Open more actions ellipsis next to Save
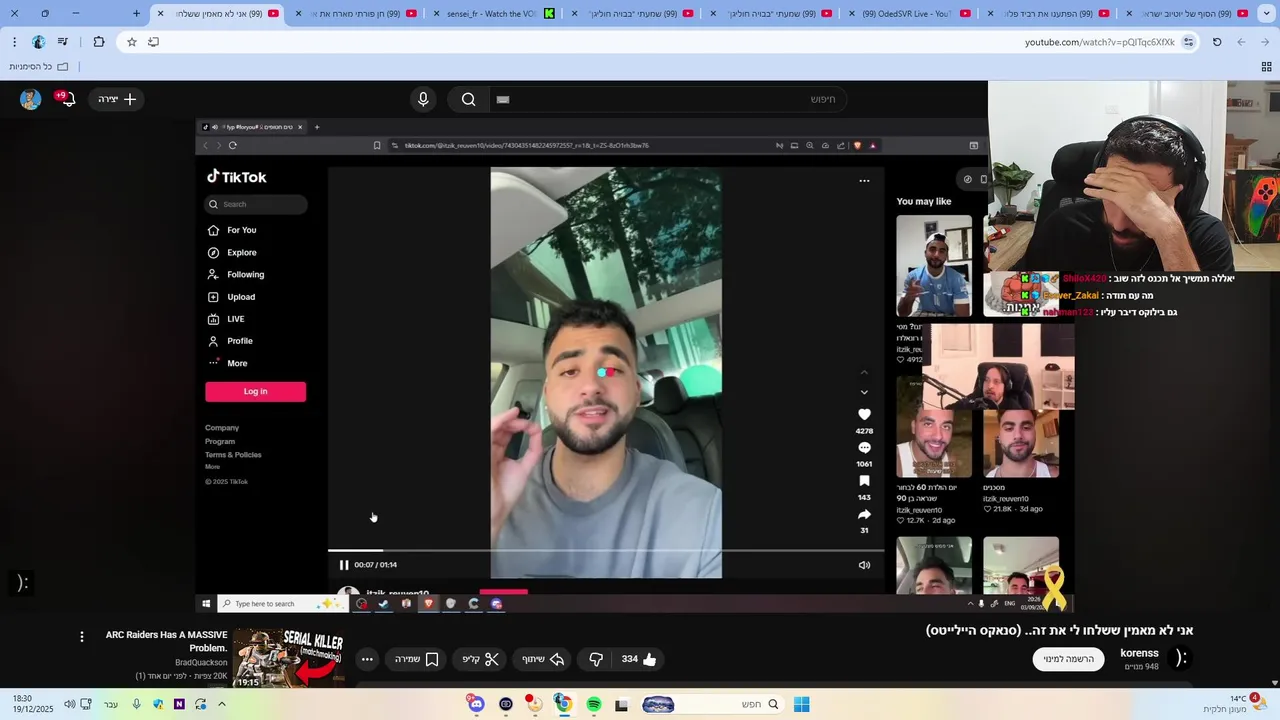Screen dimensions: 1280x720 coord(367,659)
